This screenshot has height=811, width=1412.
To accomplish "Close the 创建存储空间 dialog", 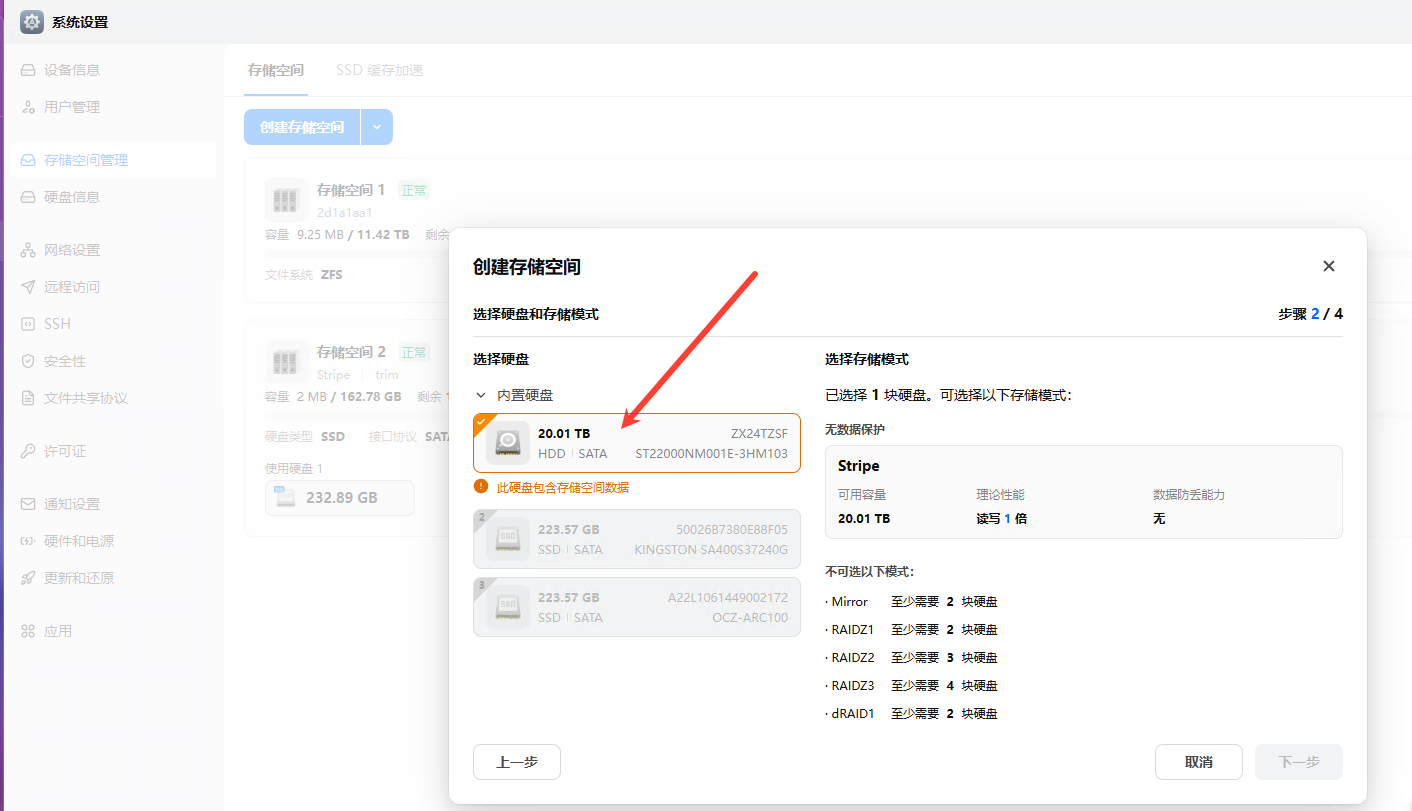I will pyautogui.click(x=1329, y=266).
